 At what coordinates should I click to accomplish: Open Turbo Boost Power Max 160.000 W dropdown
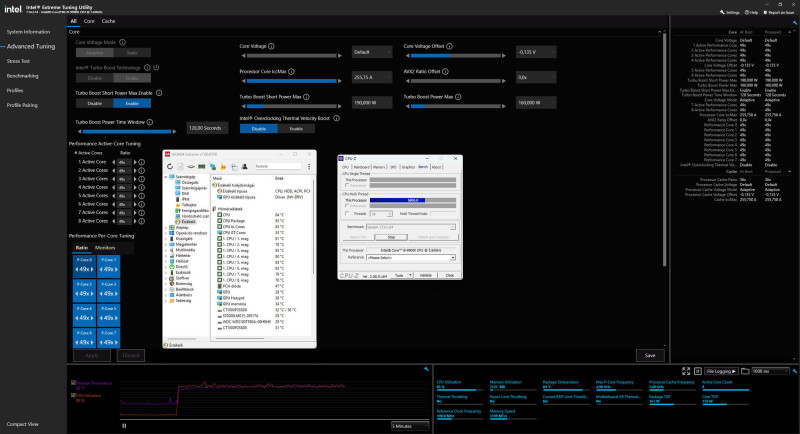coord(536,103)
